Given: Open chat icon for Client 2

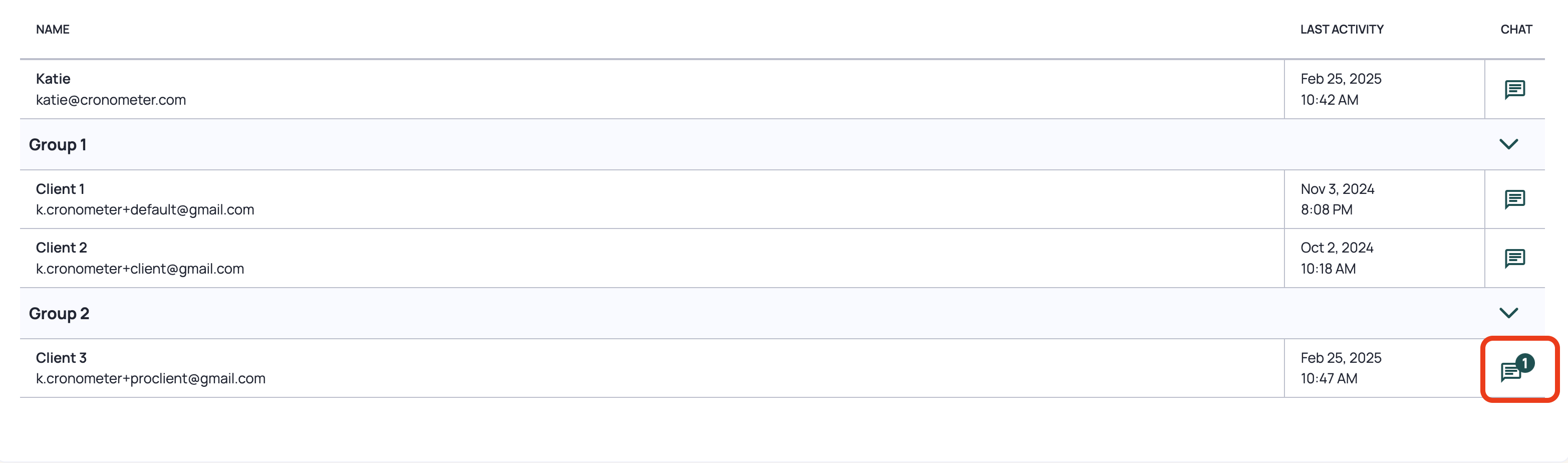Looking at the screenshot, I should point(1514,258).
